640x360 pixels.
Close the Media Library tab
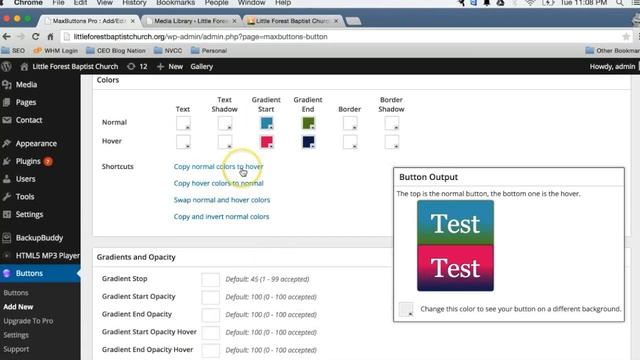(x=234, y=21)
